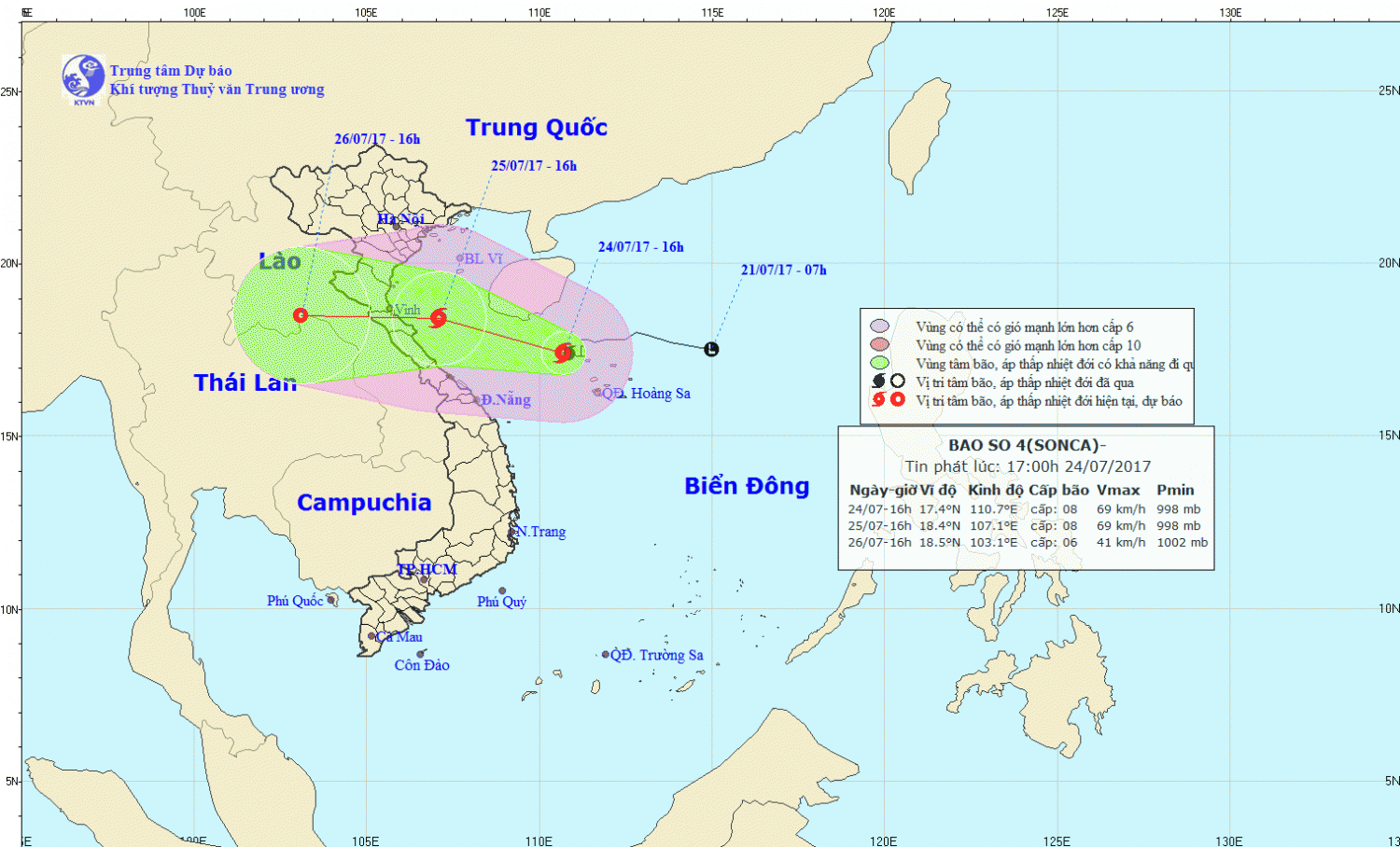The width and height of the screenshot is (1400, 847).
Task: Click the Cấp bão column header
Action: coord(1059,490)
